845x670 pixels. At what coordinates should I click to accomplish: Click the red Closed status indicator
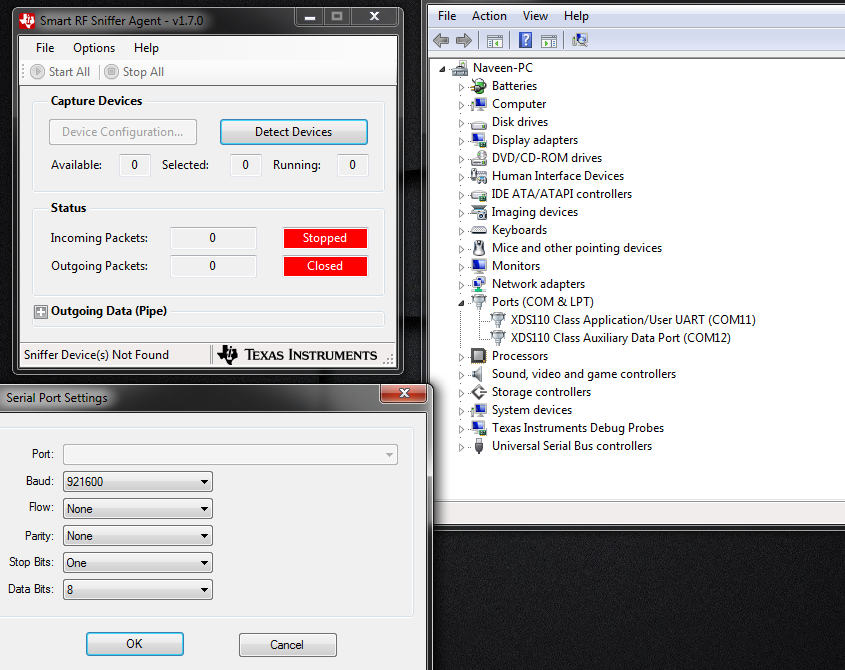325,266
